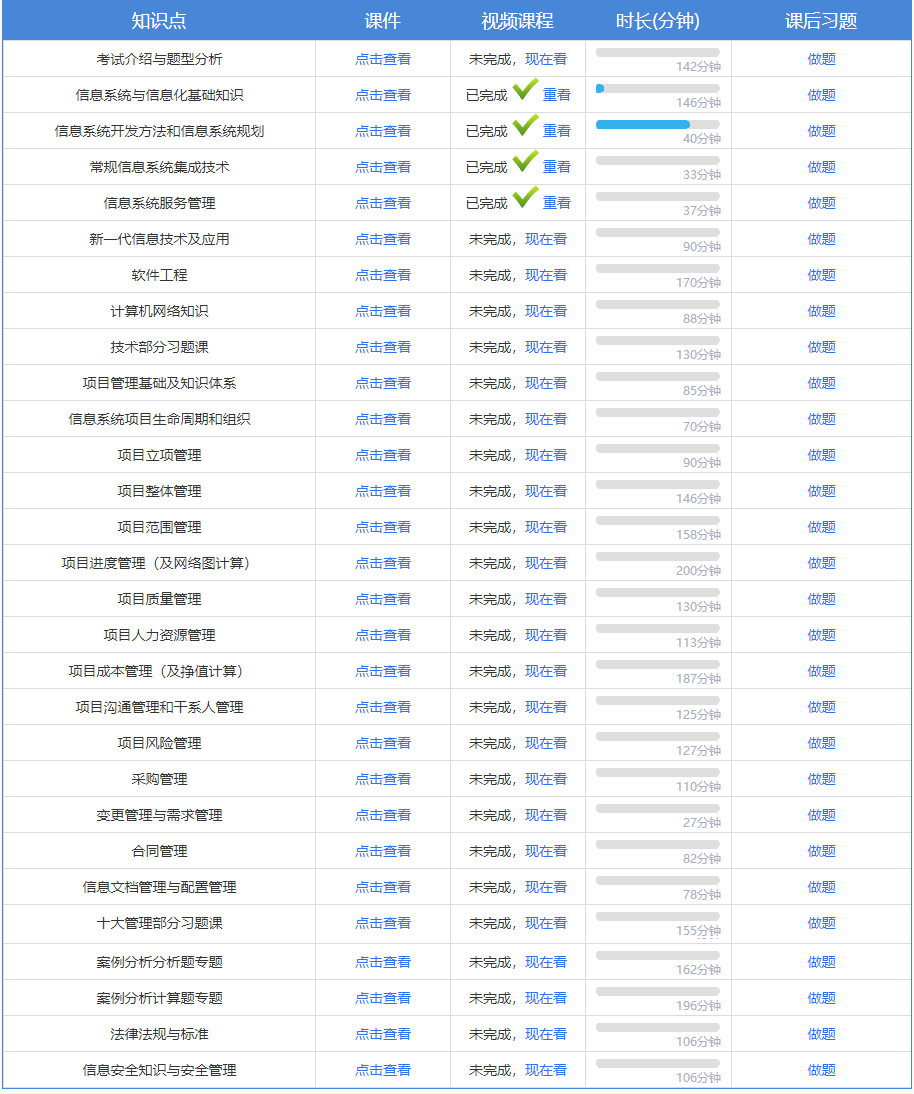The image size is (914, 1094).
Task: Select the 采购管理 topic cell
Action: tap(159, 779)
